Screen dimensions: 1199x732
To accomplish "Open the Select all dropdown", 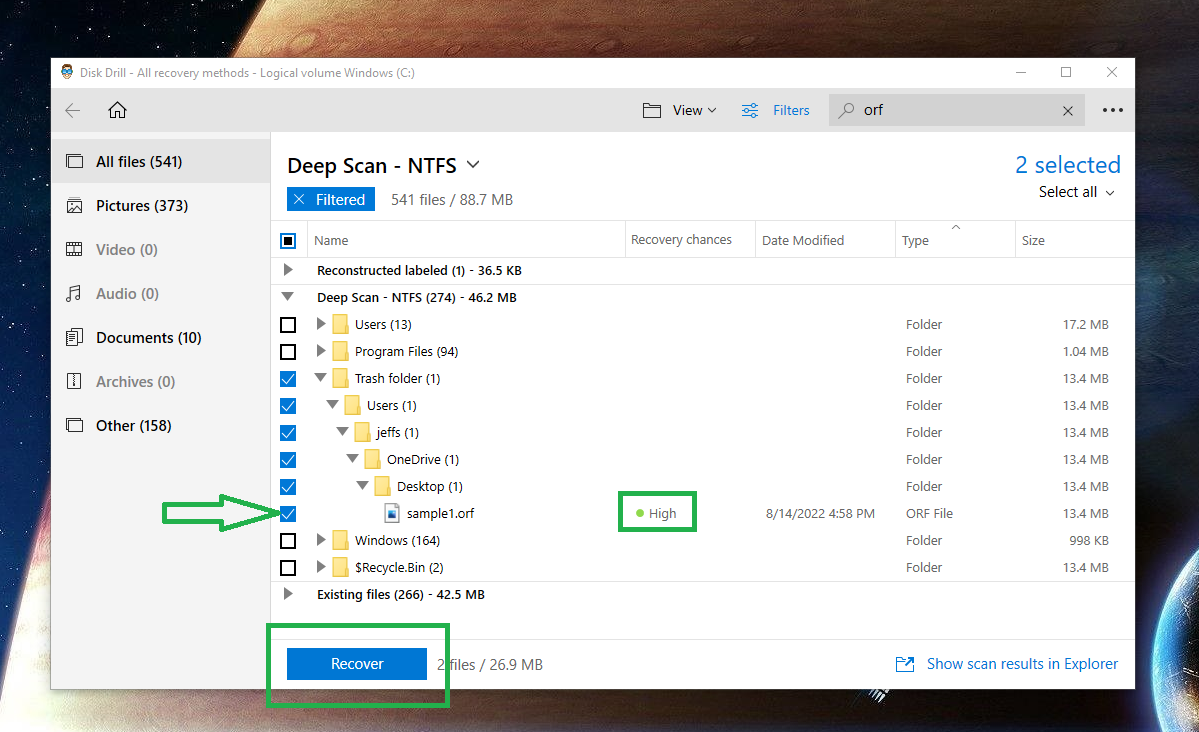I will 1077,192.
